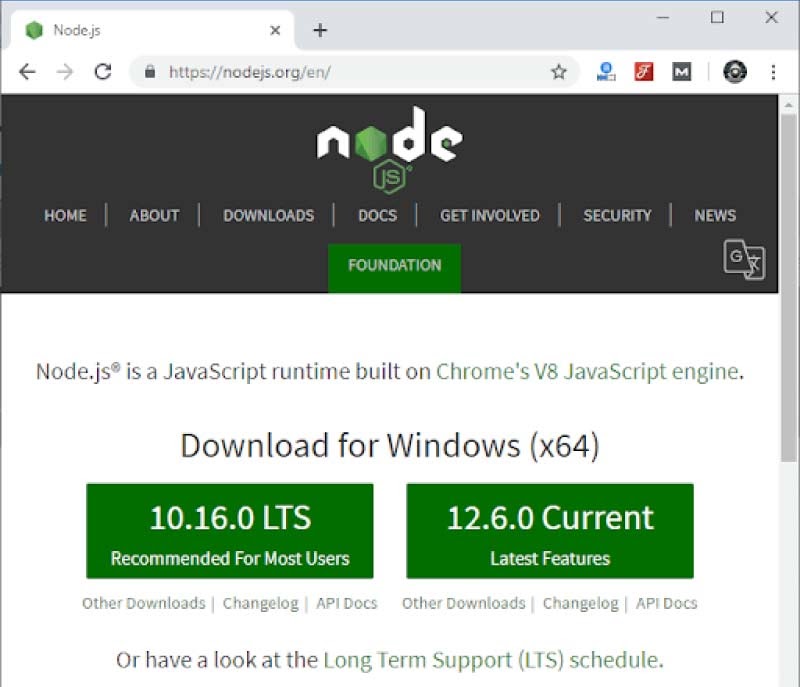Open Other Downloads under 10.16.0 LTS
The image size is (800, 687).
pos(144,603)
